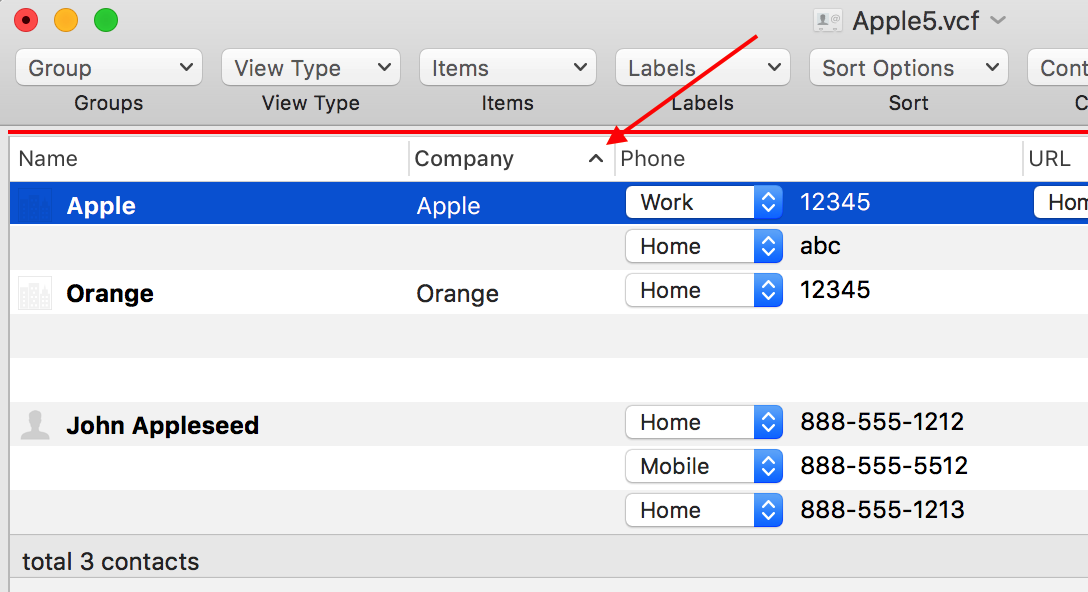Click the Orange company building icon
Screen dimensions: 1088x592
pyautogui.click(x=35, y=294)
